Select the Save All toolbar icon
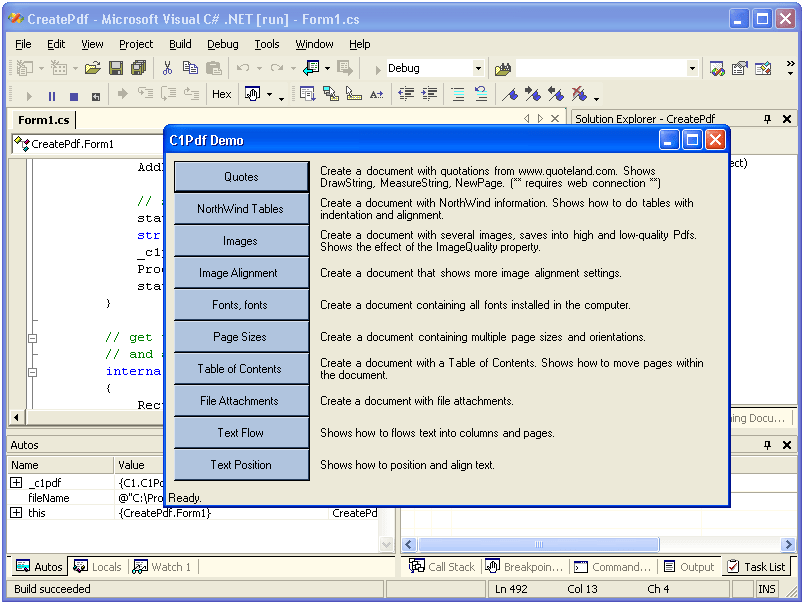 point(139,67)
